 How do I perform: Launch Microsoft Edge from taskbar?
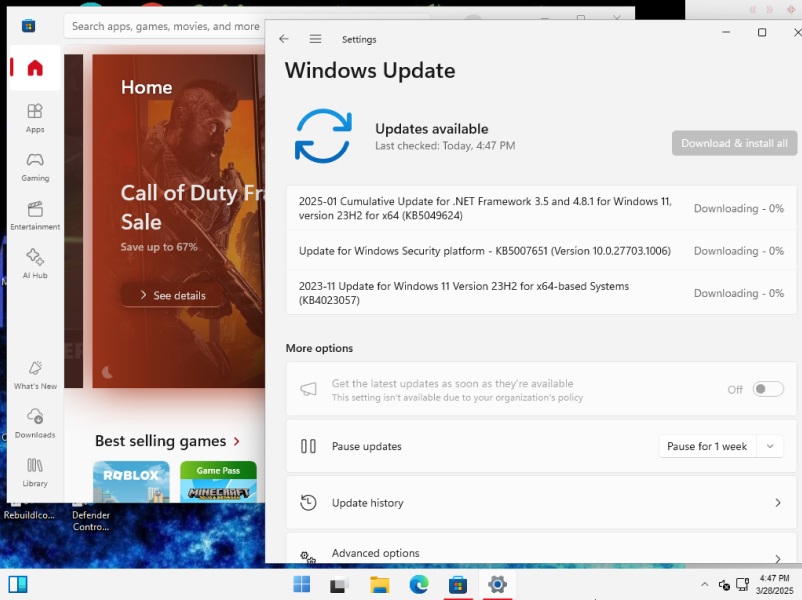click(419, 584)
